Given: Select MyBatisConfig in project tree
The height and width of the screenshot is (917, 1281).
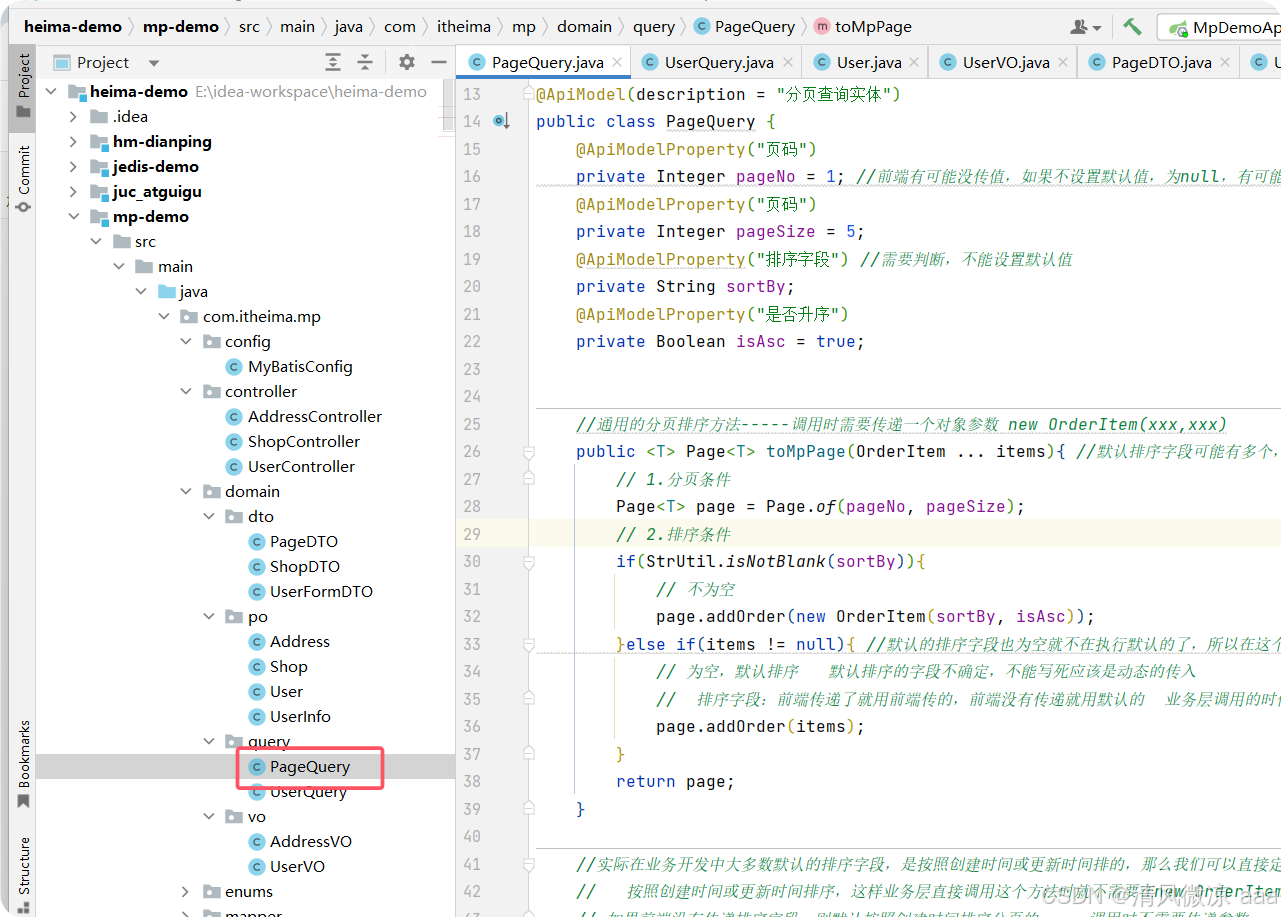Looking at the screenshot, I should click(289, 367).
